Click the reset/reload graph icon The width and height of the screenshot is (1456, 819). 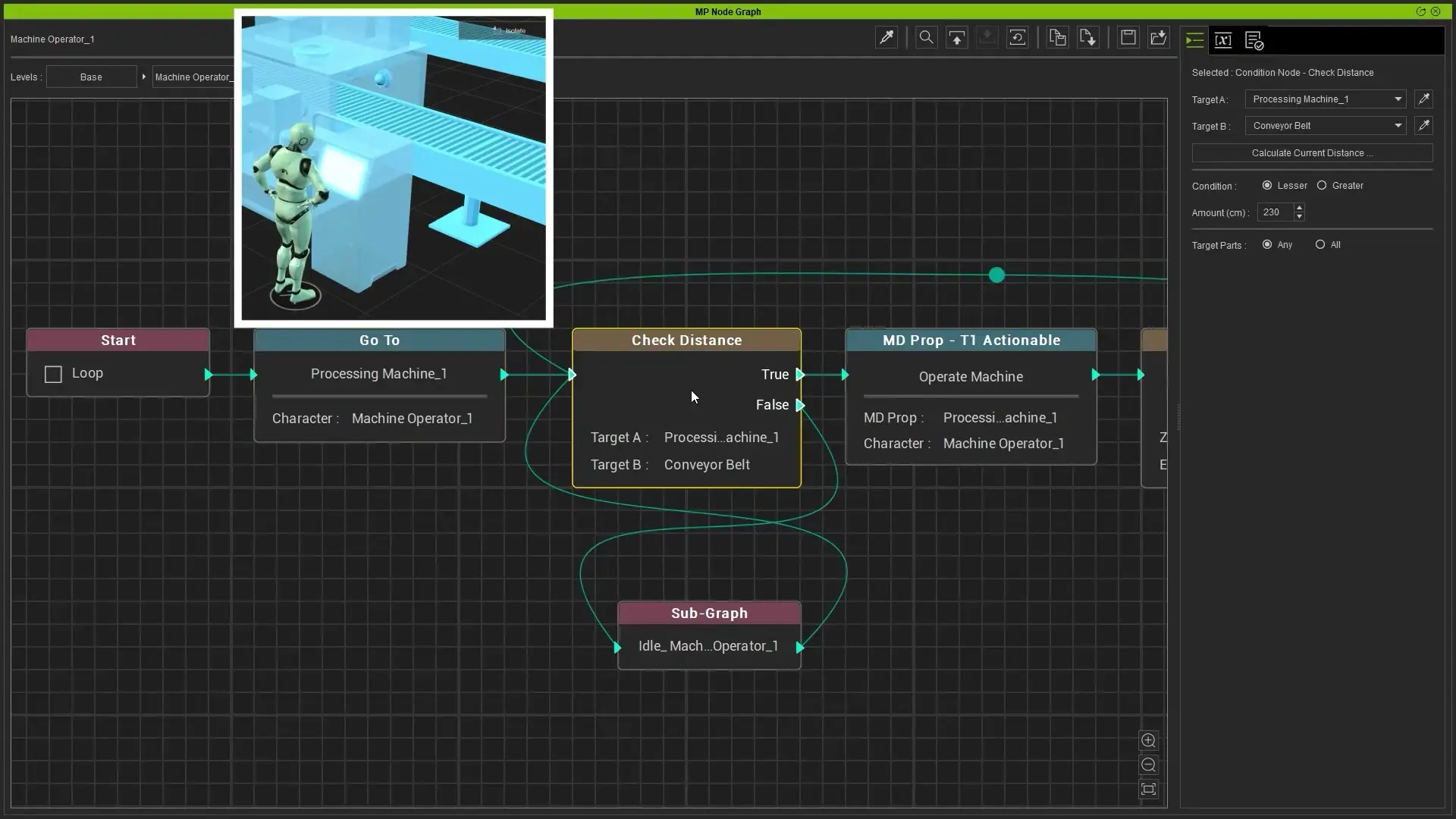point(1017,37)
